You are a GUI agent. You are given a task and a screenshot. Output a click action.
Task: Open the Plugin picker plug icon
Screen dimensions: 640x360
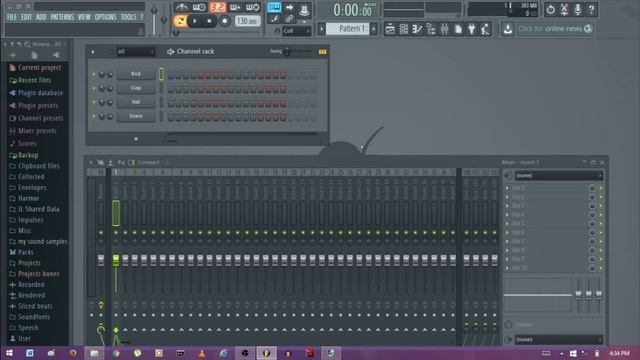click(471, 29)
